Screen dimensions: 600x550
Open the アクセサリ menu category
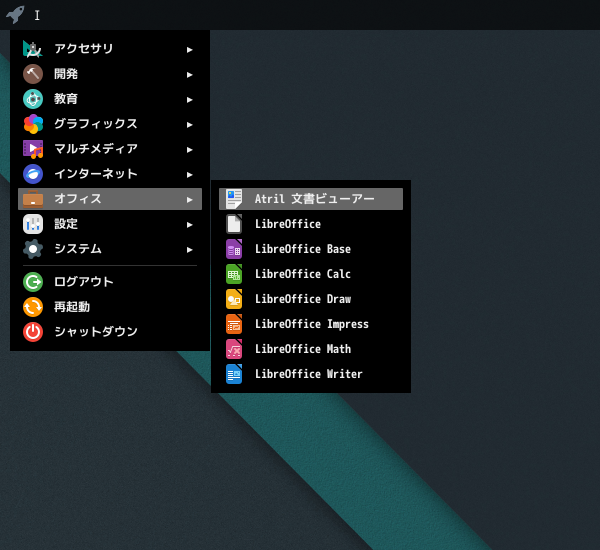(x=110, y=49)
